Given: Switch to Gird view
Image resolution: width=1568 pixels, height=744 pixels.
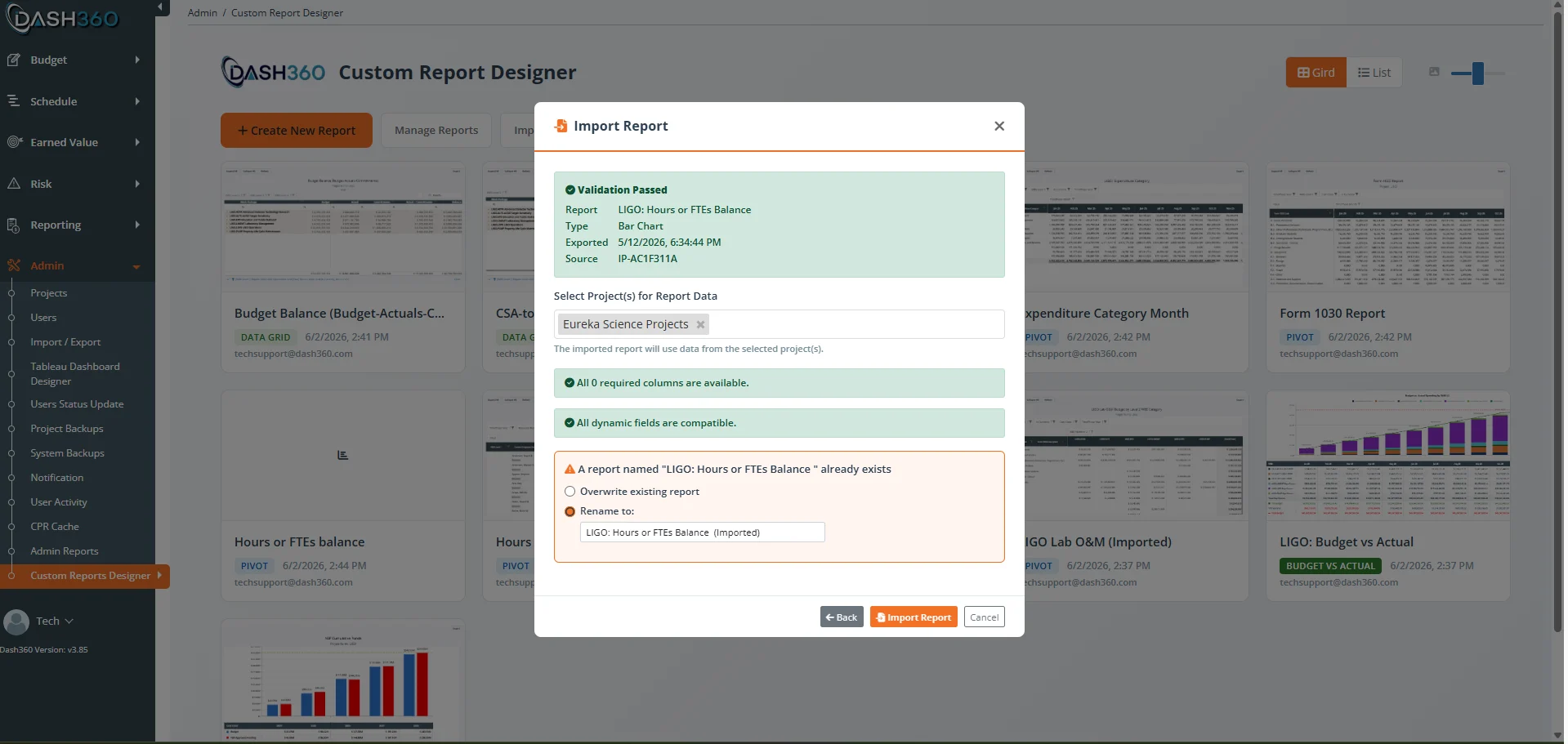Looking at the screenshot, I should pos(1316,73).
